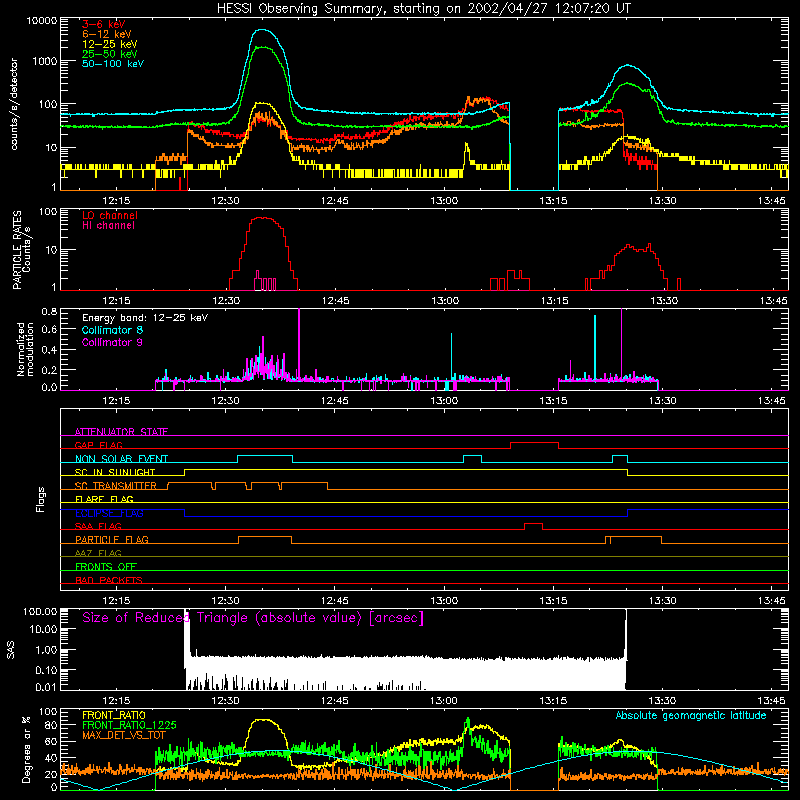Click the '10000' tick value on the counts axis
The height and width of the screenshot is (800, 800).
(42, 21)
